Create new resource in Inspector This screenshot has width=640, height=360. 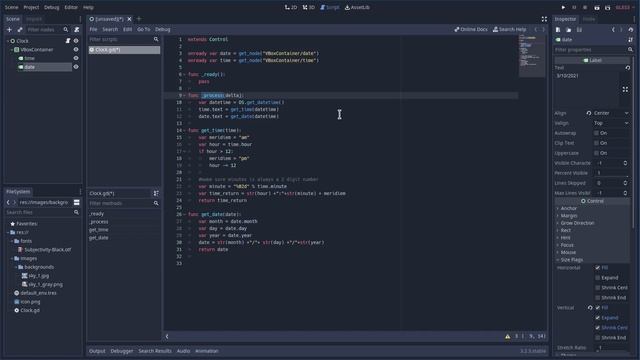pyautogui.click(x=558, y=29)
